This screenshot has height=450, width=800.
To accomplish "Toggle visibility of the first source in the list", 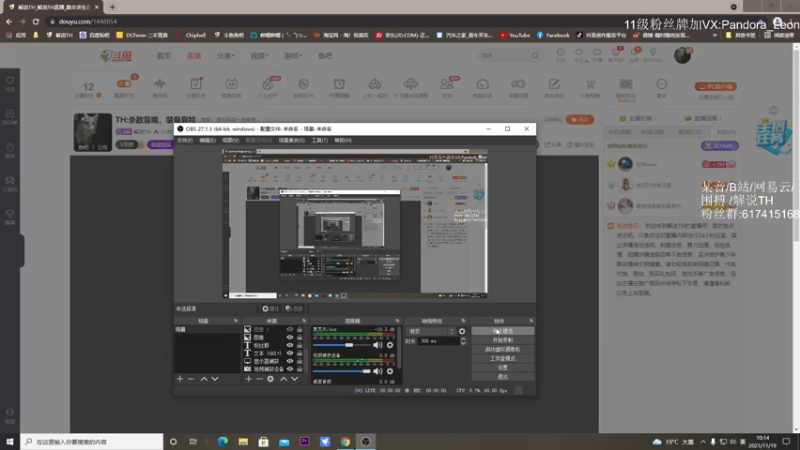I will click(x=290, y=330).
